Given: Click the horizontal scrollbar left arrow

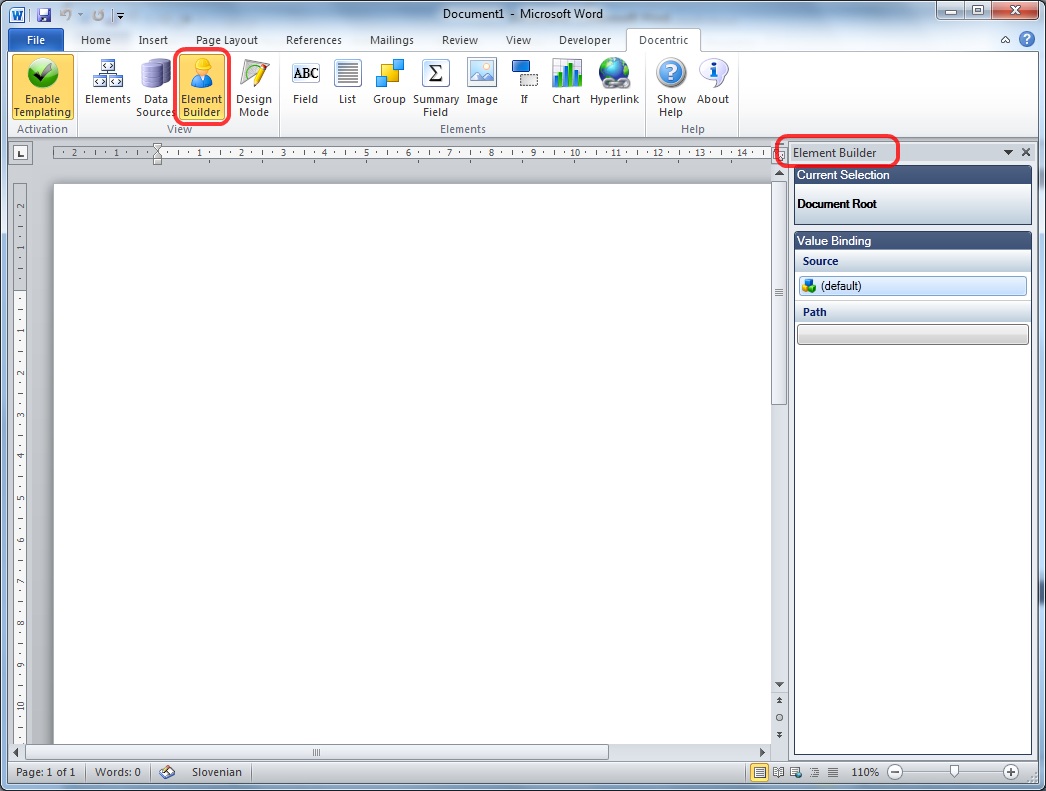Looking at the screenshot, I should coord(17,752).
